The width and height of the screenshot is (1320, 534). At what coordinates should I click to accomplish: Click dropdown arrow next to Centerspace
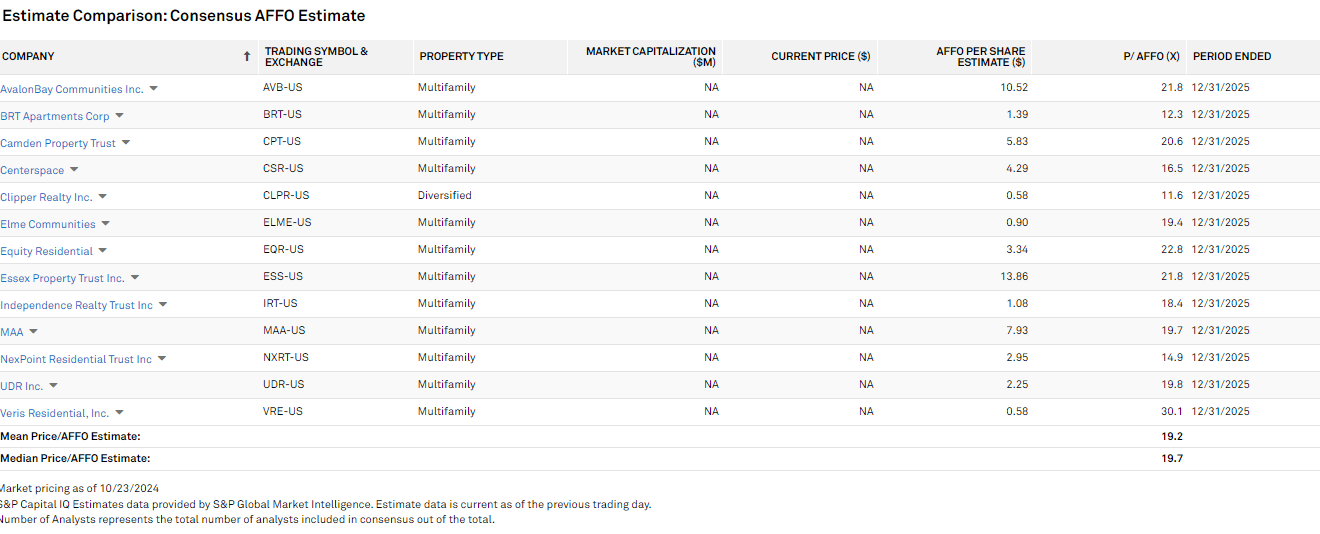point(74,170)
